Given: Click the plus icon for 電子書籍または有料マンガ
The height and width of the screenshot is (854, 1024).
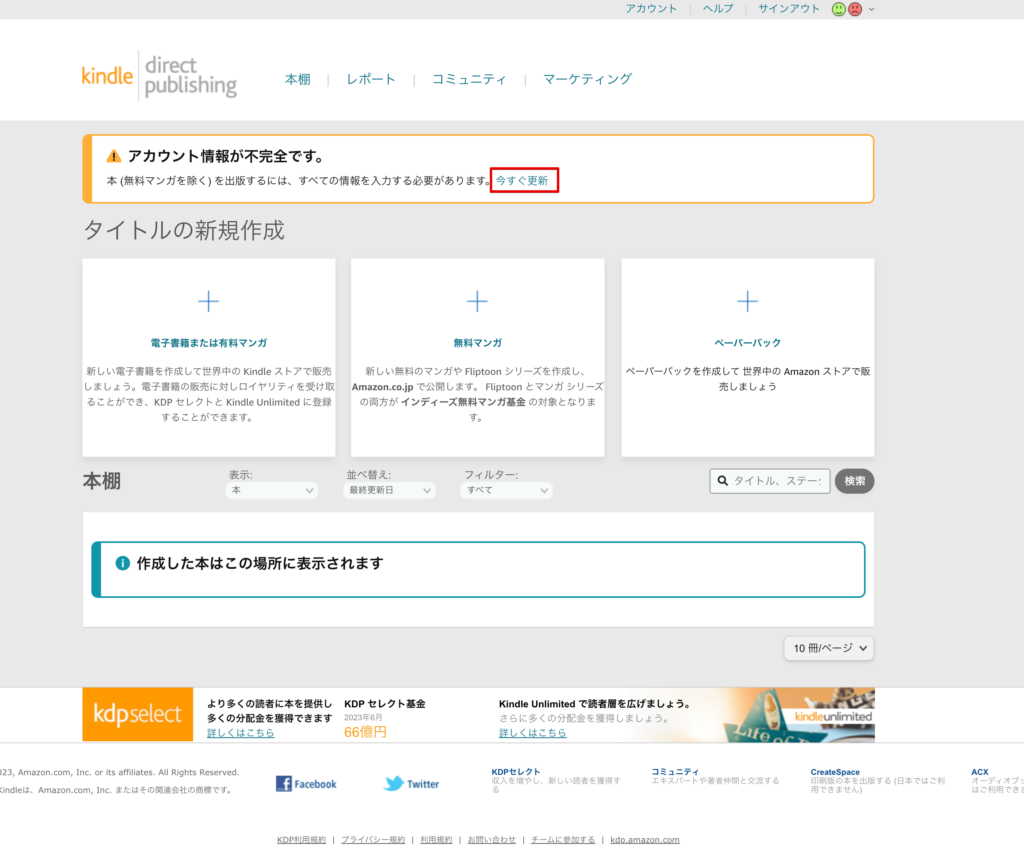Looking at the screenshot, I should coord(208,301).
